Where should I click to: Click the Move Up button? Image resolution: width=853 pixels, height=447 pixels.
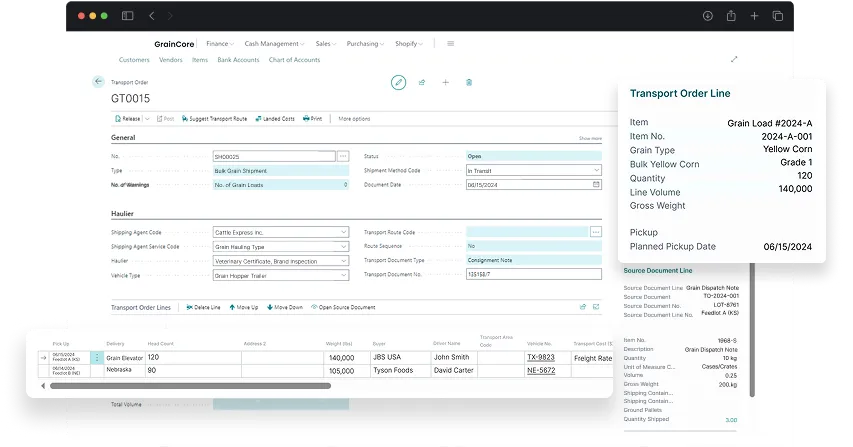tap(244, 307)
